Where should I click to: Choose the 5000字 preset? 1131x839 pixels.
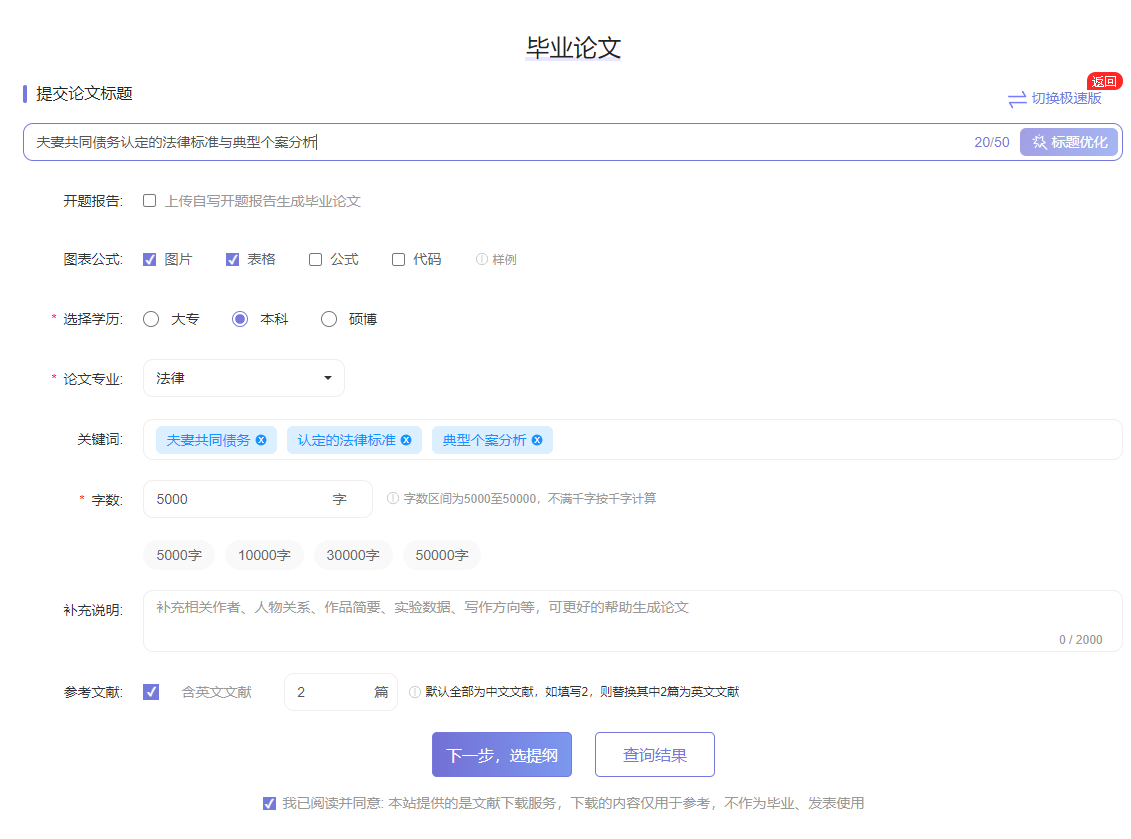[x=179, y=555]
